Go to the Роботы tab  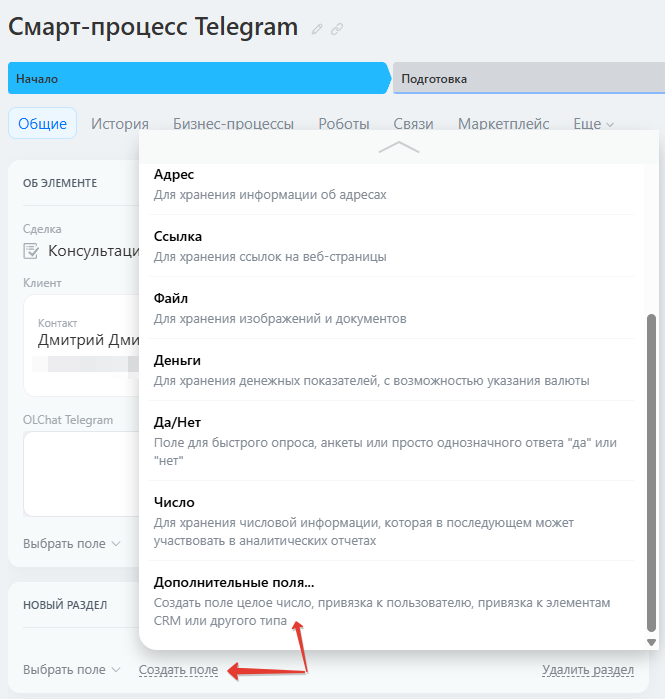click(344, 123)
